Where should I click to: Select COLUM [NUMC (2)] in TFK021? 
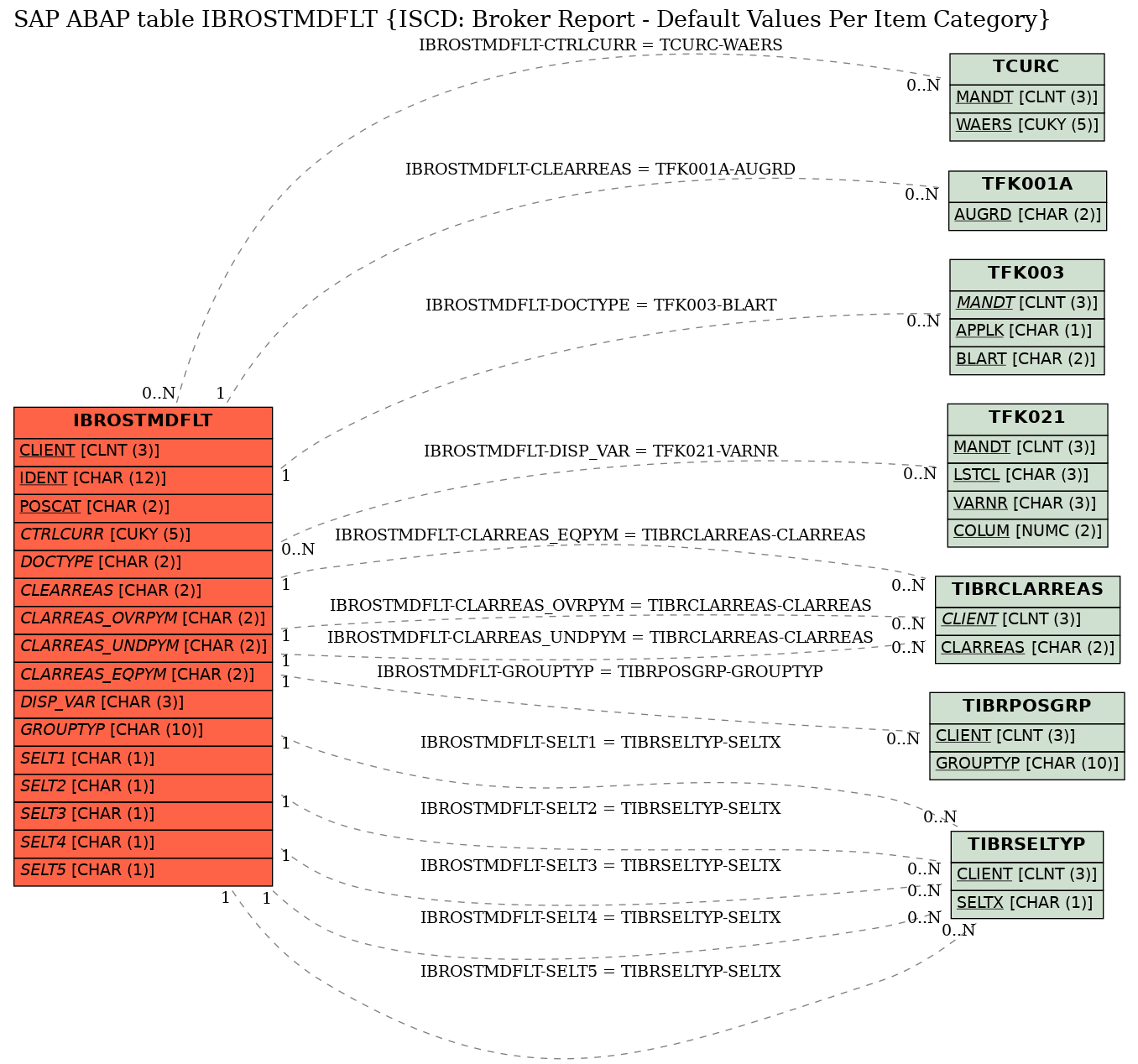(1027, 532)
